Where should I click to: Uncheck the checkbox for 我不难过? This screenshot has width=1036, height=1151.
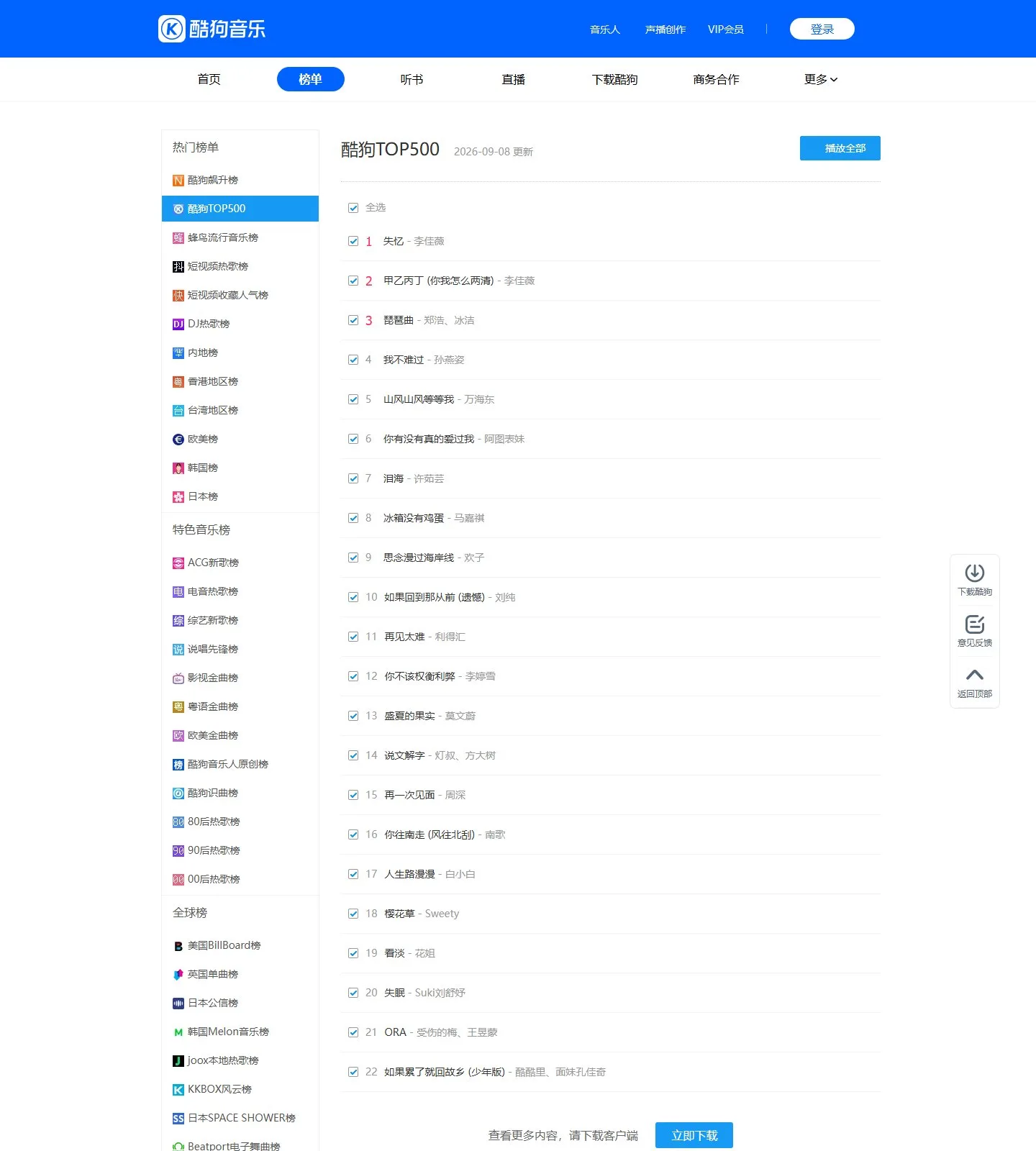pyautogui.click(x=353, y=360)
